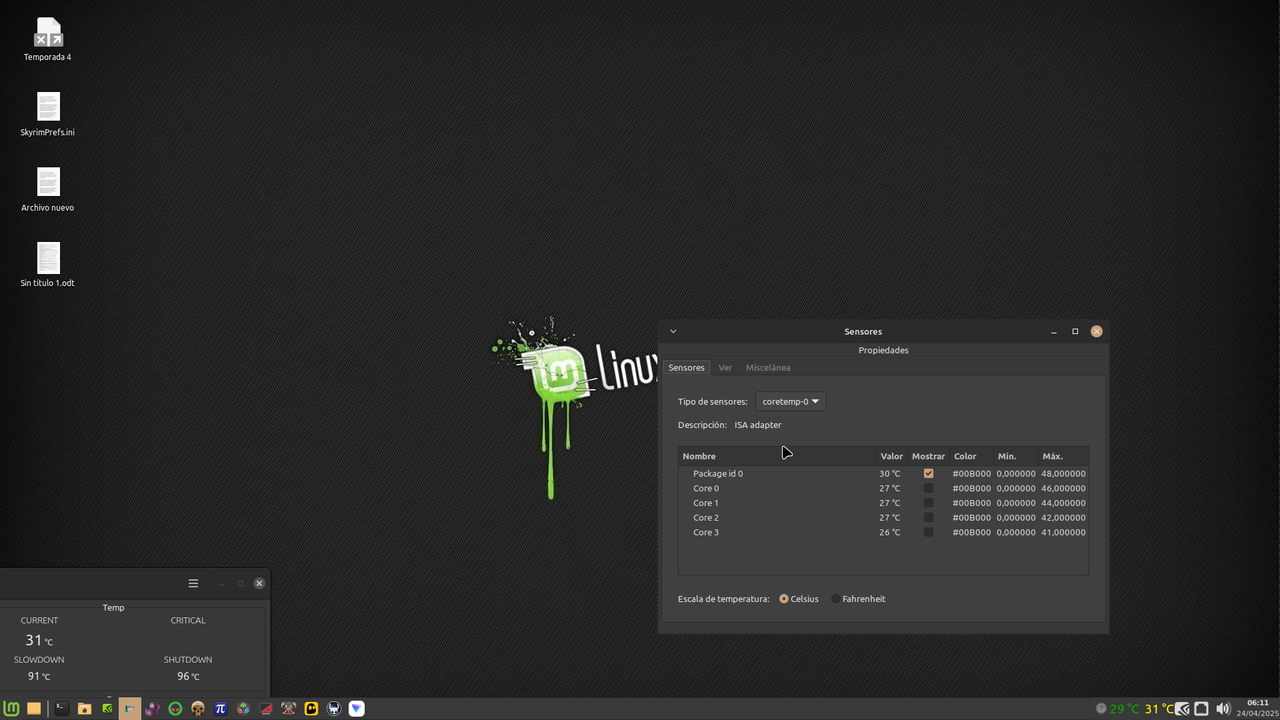Click the chevron in the Sensores window titlebar
Screen dimensions: 1280x720
pos(672,331)
